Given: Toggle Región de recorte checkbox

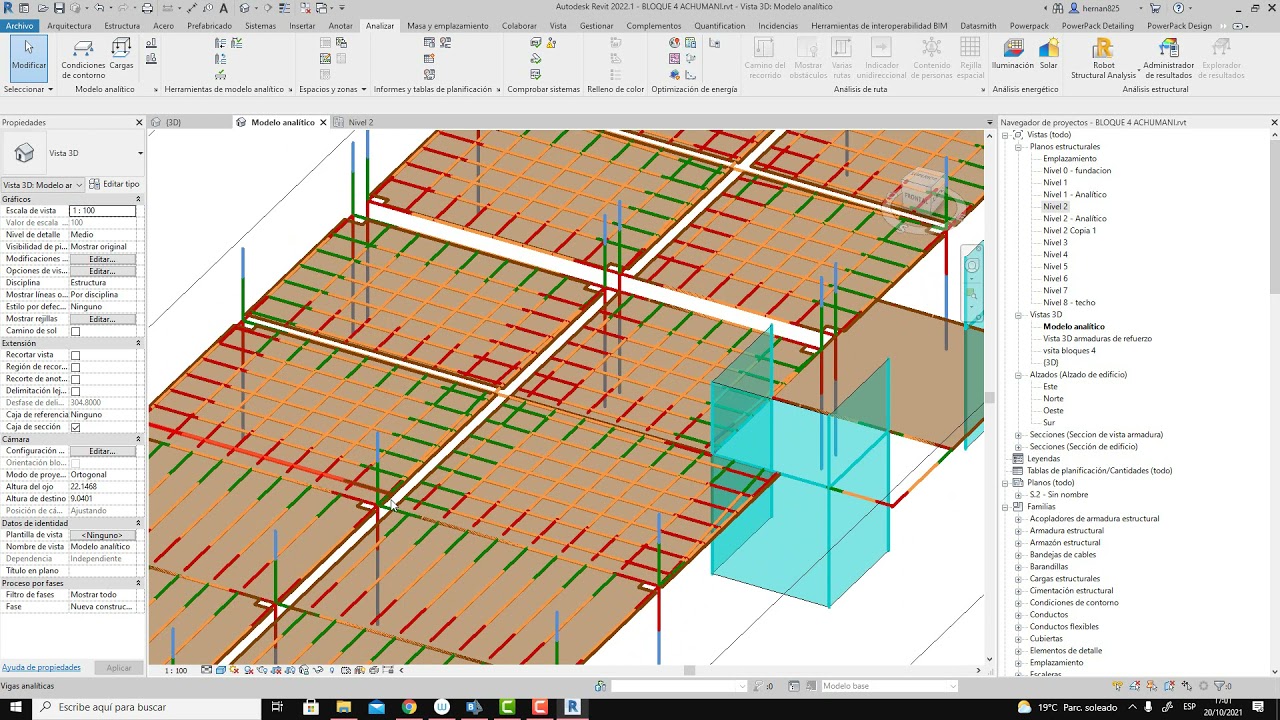Looking at the screenshot, I should (75, 367).
